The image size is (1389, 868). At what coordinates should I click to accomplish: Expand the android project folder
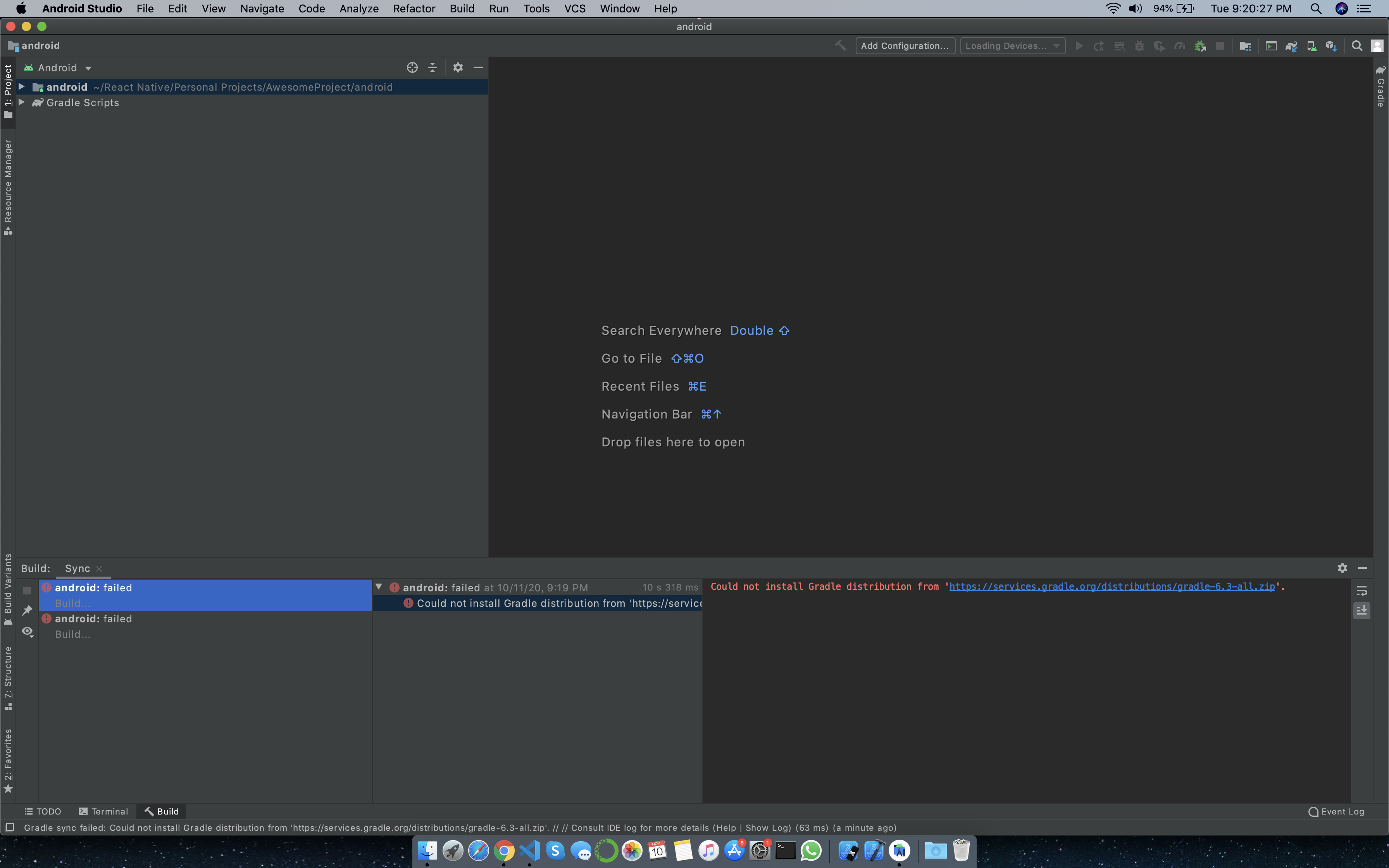(x=21, y=87)
